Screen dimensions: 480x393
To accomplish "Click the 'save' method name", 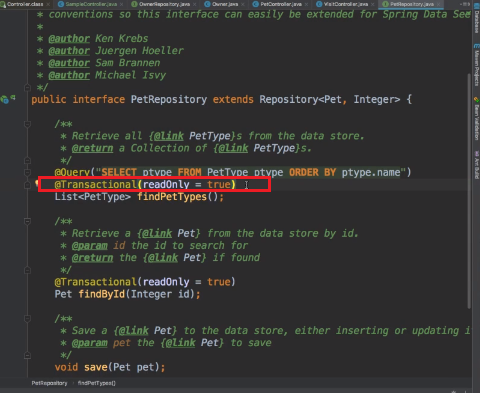I will pos(96,367).
